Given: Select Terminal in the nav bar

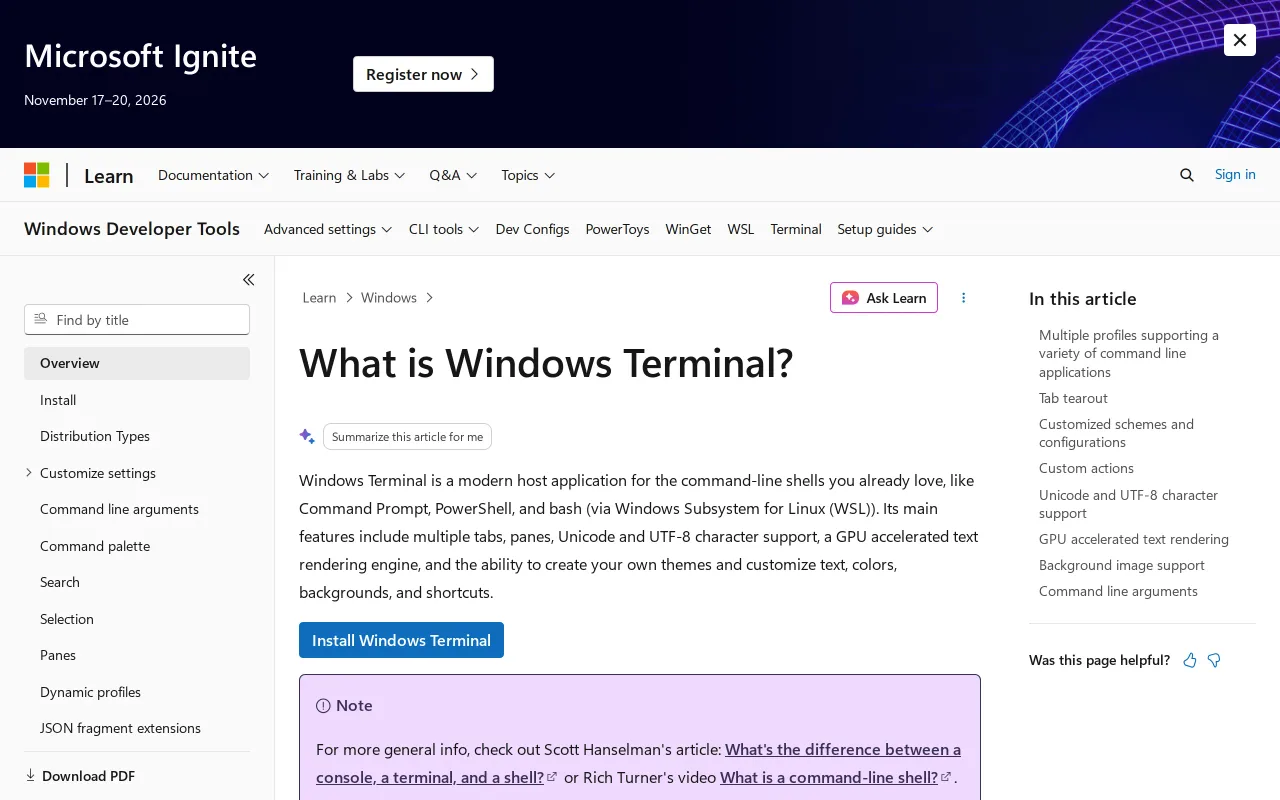Looking at the screenshot, I should 796,229.
